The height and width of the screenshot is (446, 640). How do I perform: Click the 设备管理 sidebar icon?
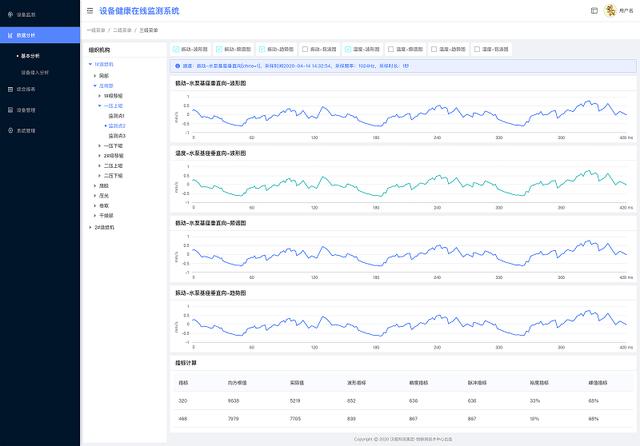coord(10,110)
